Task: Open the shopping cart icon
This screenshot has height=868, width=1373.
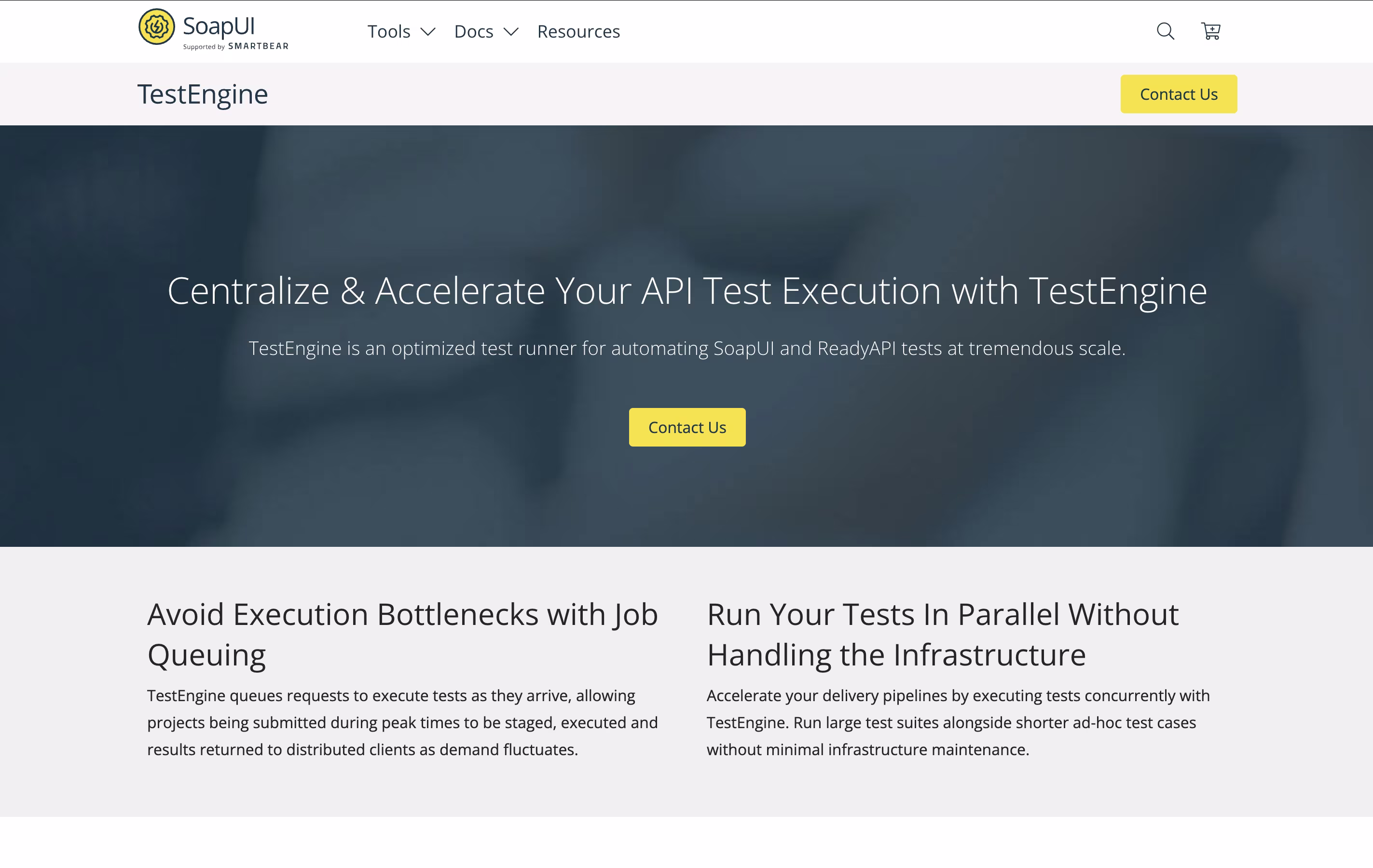Action: (1210, 31)
